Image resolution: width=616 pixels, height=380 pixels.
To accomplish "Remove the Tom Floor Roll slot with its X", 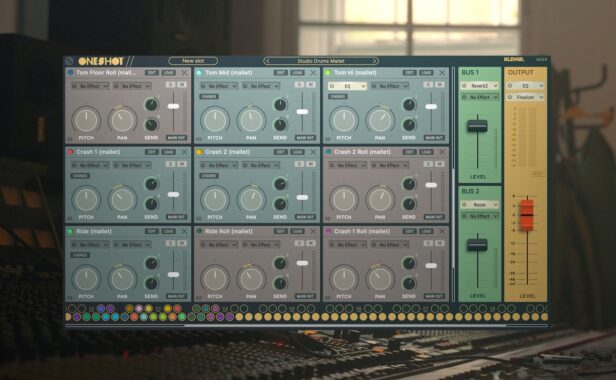I will click(x=184, y=73).
